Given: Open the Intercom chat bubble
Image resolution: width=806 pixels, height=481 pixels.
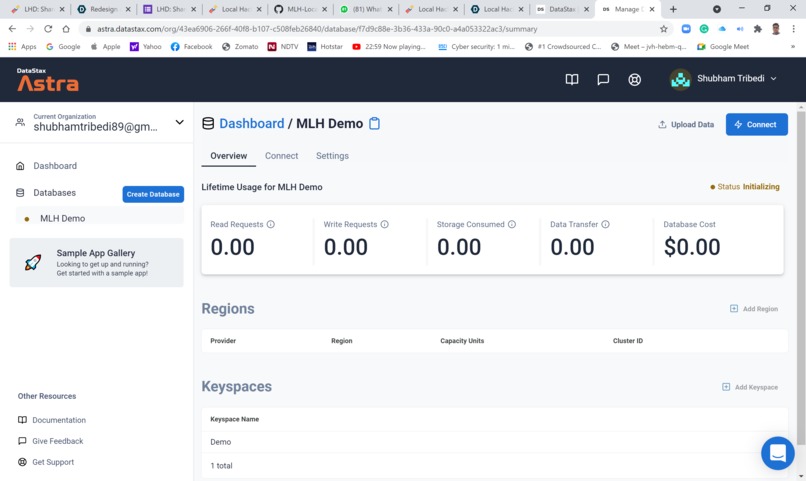Looking at the screenshot, I should pyautogui.click(x=777, y=453).
